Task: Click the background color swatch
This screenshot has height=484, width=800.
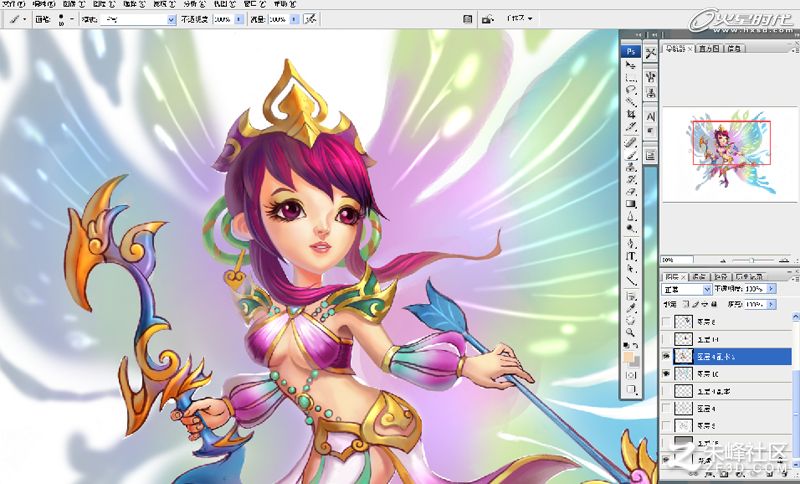Action: pos(635,363)
